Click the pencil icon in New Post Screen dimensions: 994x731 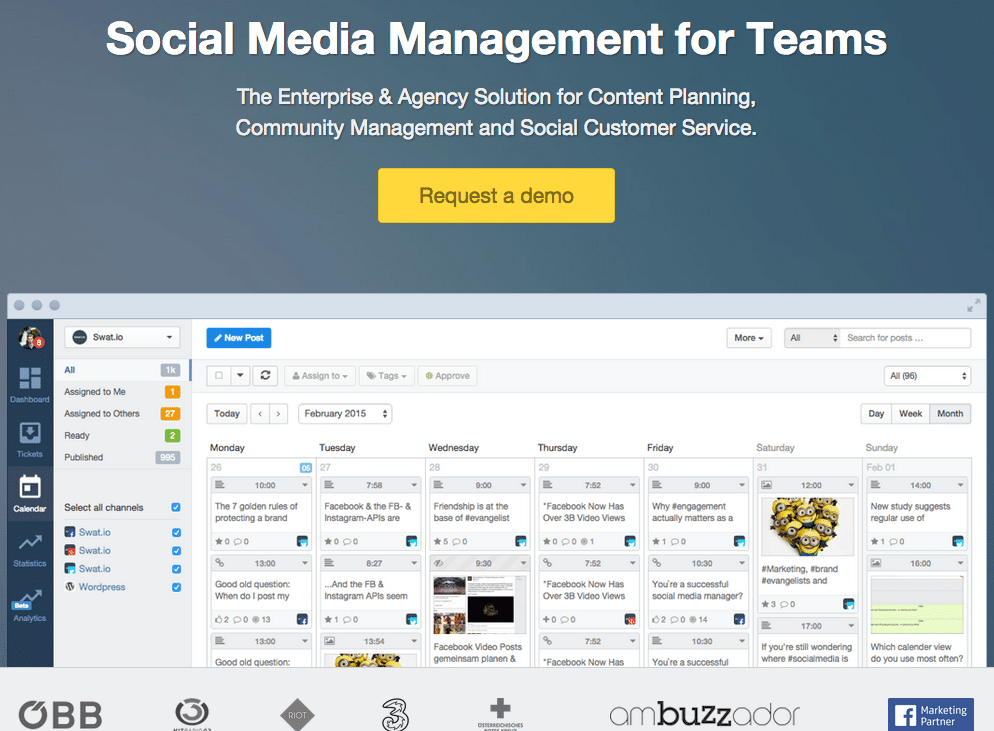click(x=217, y=338)
